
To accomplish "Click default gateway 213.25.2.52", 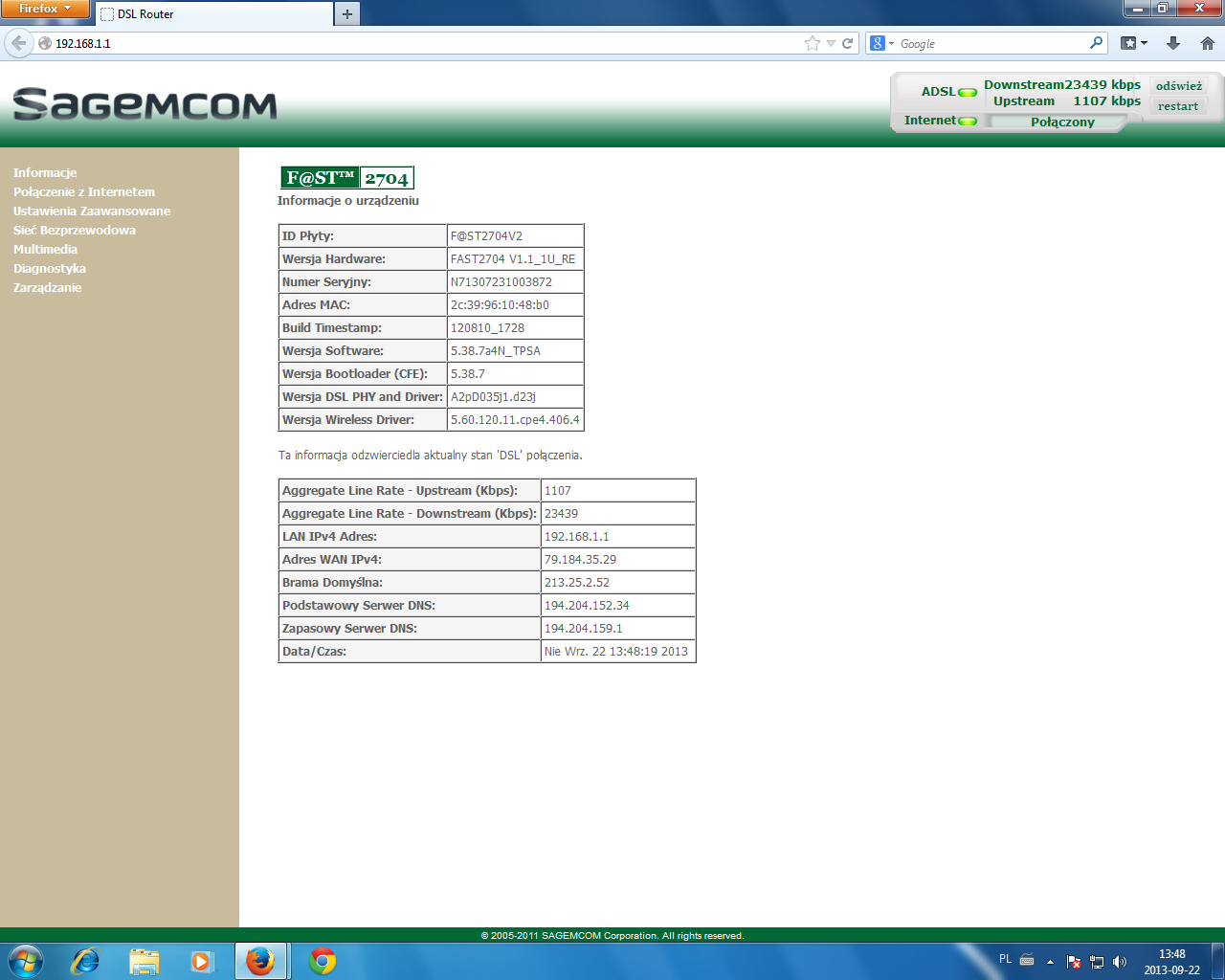I will pyautogui.click(x=577, y=583).
